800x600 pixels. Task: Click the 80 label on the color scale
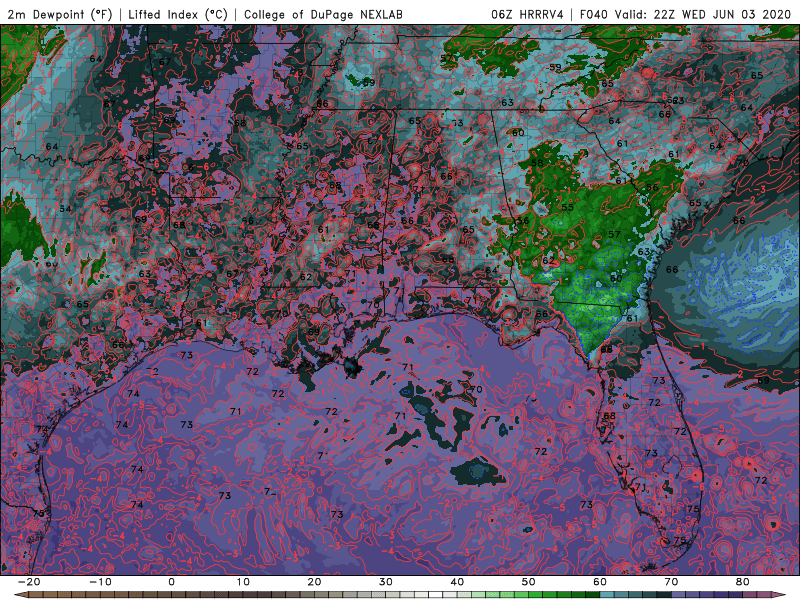[743, 582]
